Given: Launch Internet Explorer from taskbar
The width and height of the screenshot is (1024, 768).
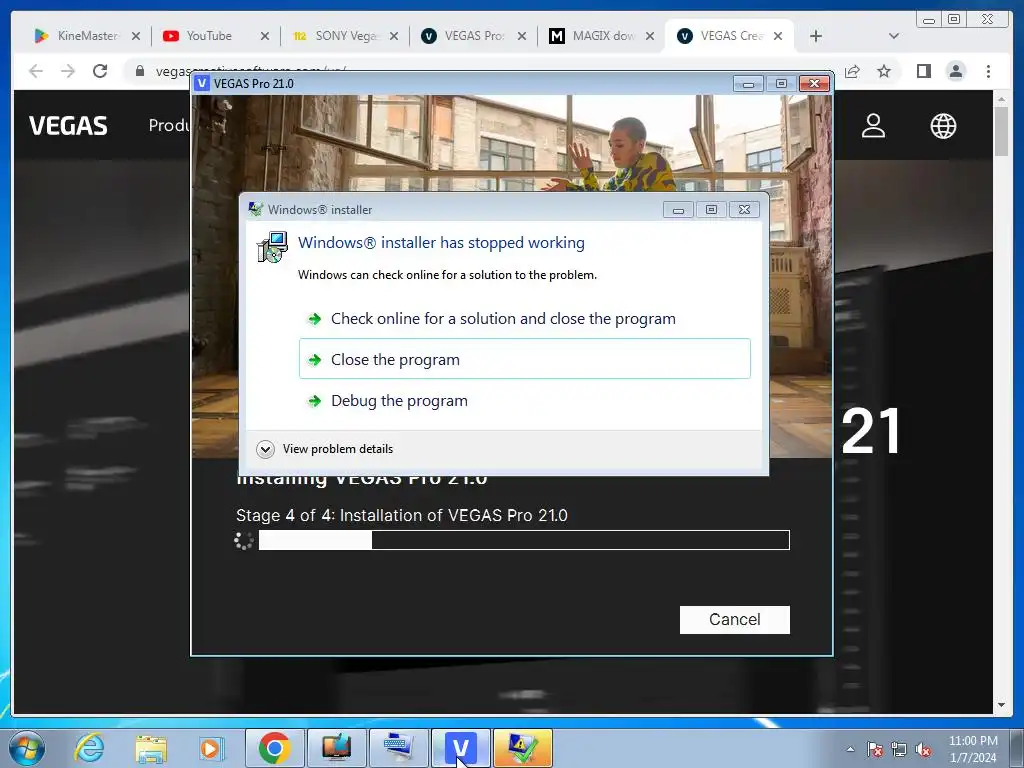Looking at the screenshot, I should (x=89, y=748).
